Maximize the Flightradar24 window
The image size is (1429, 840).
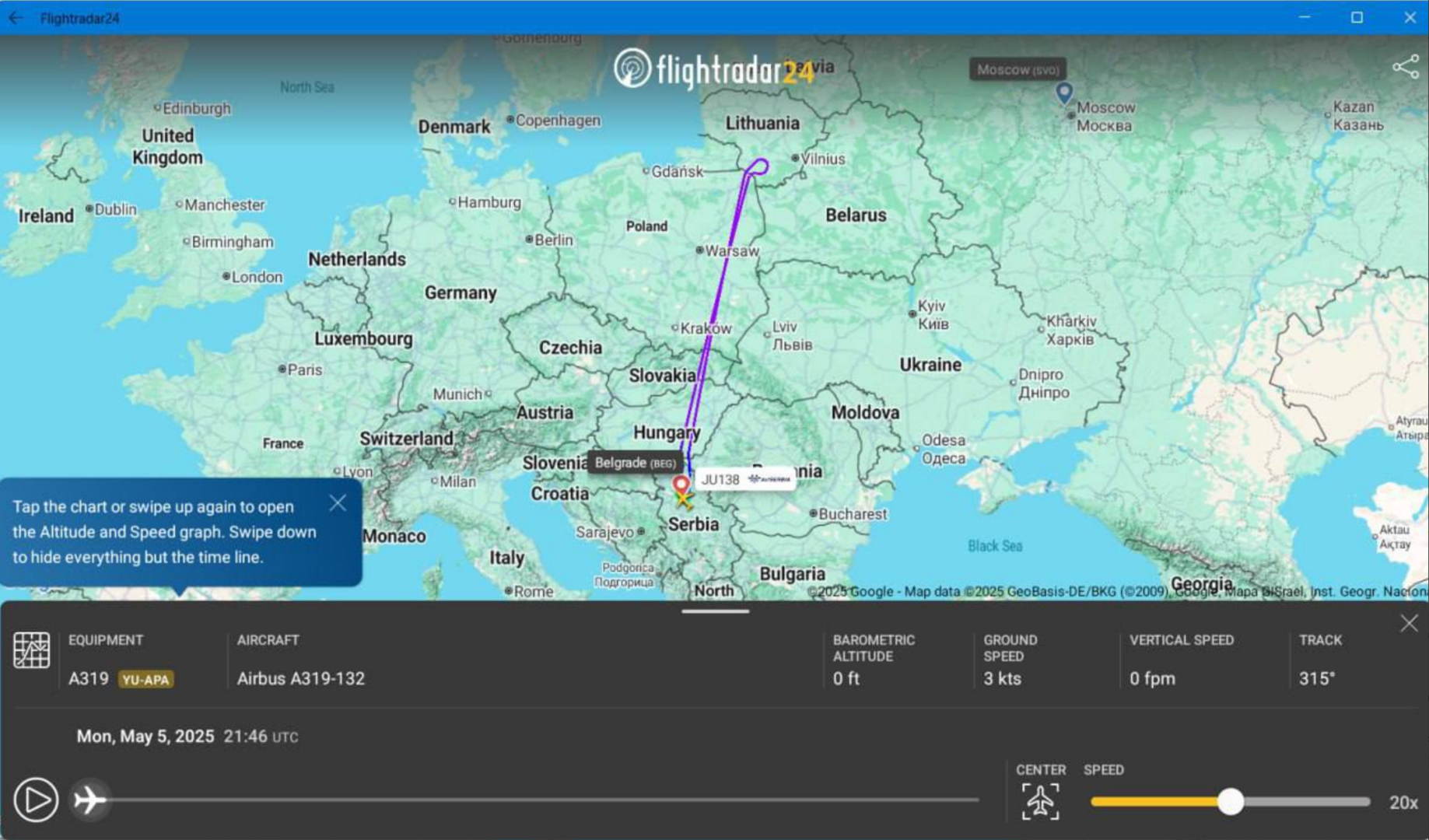click(1357, 18)
